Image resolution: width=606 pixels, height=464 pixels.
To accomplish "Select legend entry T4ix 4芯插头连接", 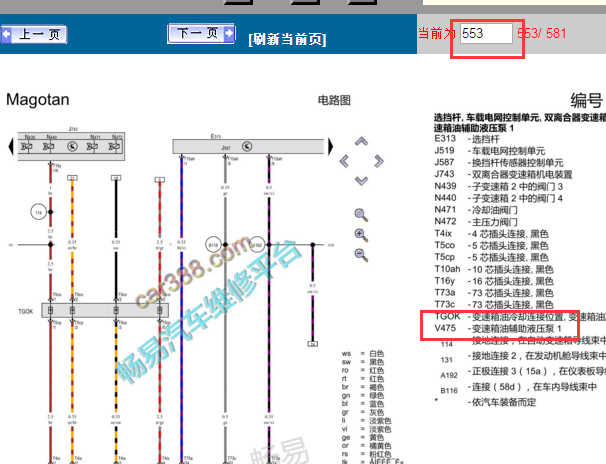I will pos(491,234).
